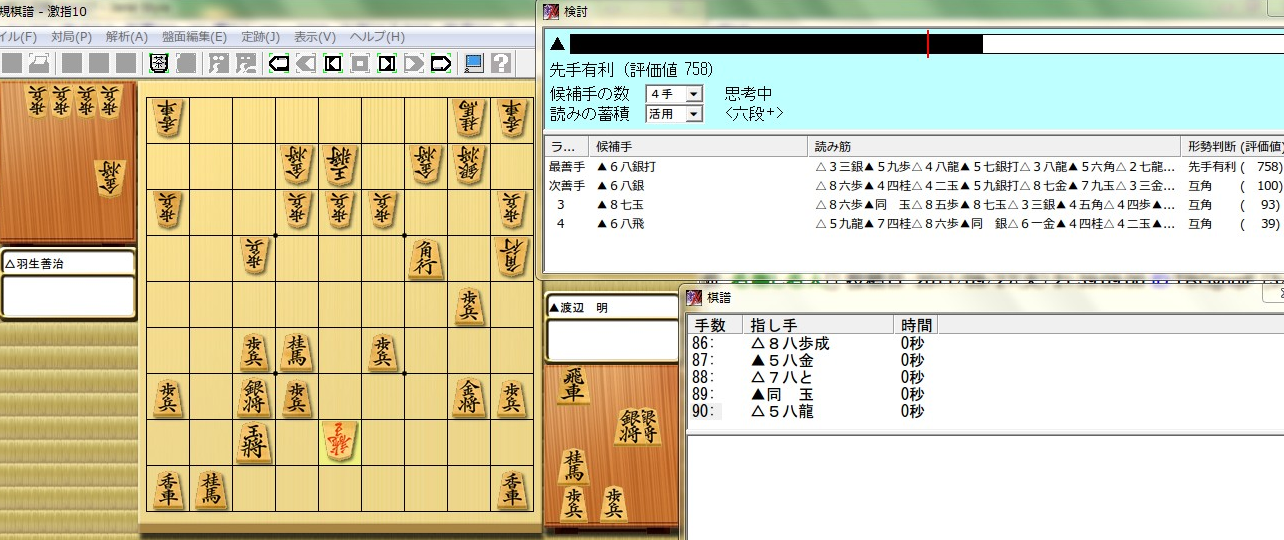Image resolution: width=1284 pixels, height=540 pixels.
Task: Jump to the first move of the game
Action: point(333,64)
